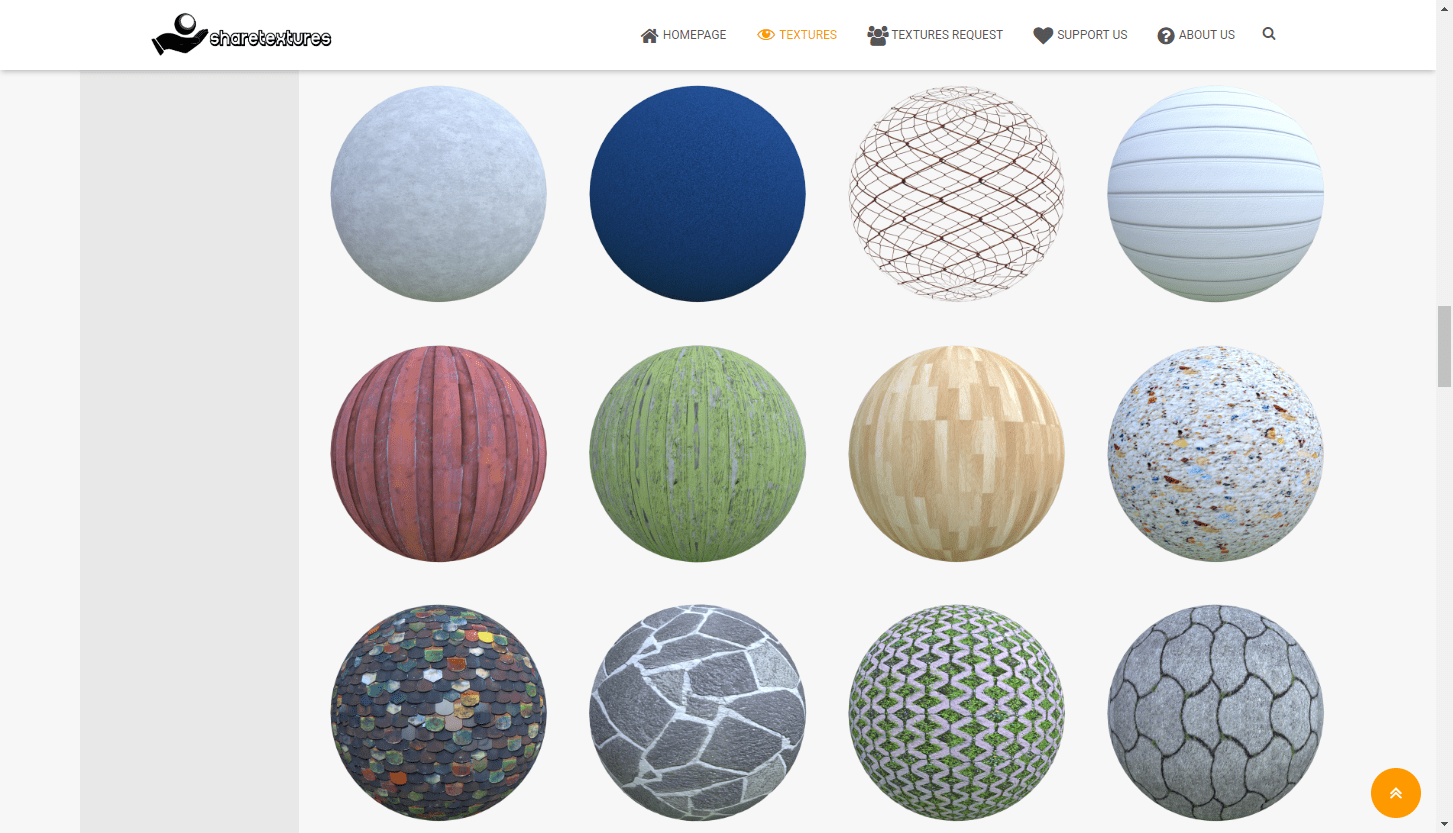Click the people icon for Textures Request
The width and height of the screenshot is (1453, 833).
[x=878, y=35]
